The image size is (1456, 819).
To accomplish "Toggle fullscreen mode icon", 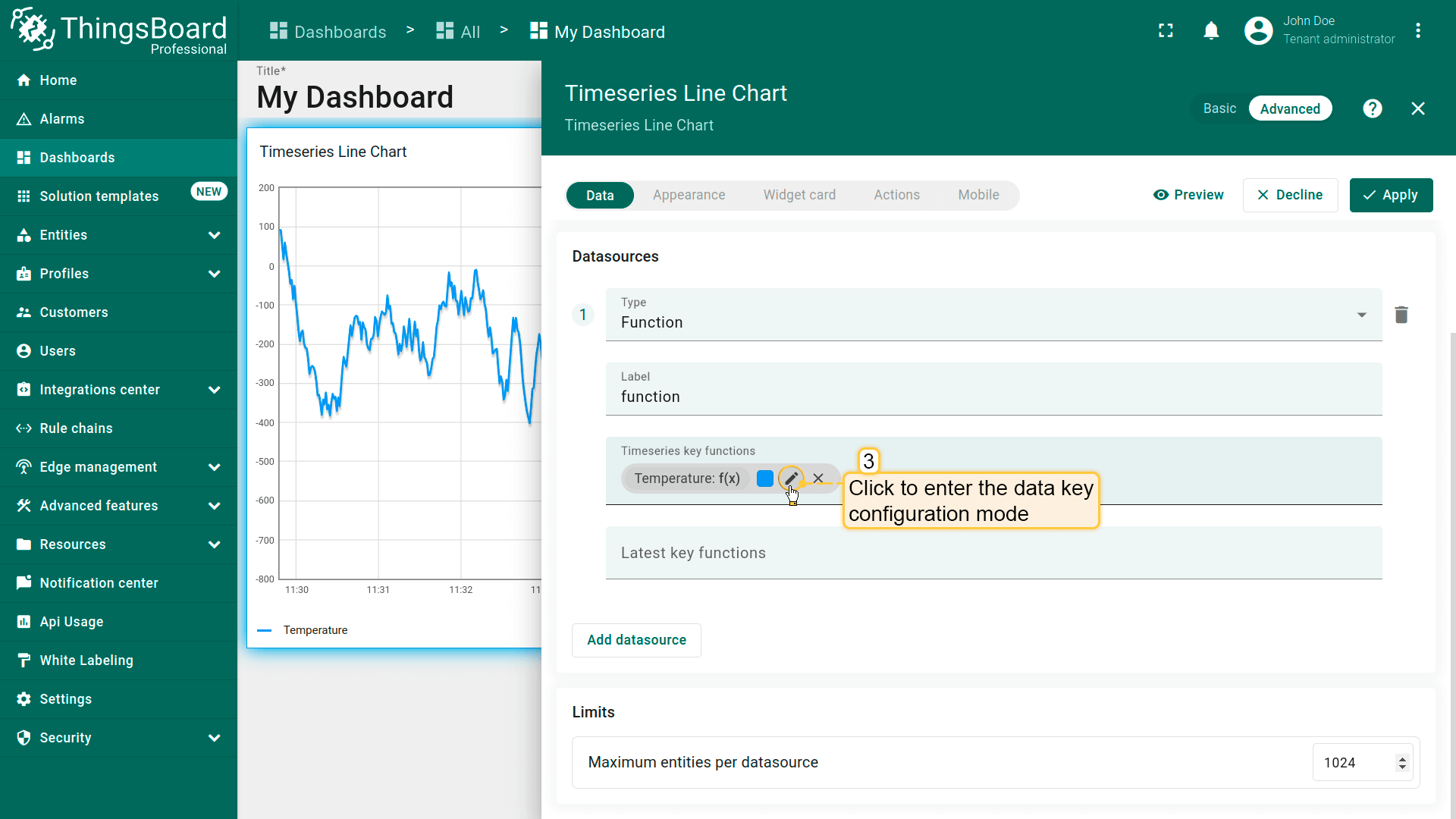I will pos(1166,31).
